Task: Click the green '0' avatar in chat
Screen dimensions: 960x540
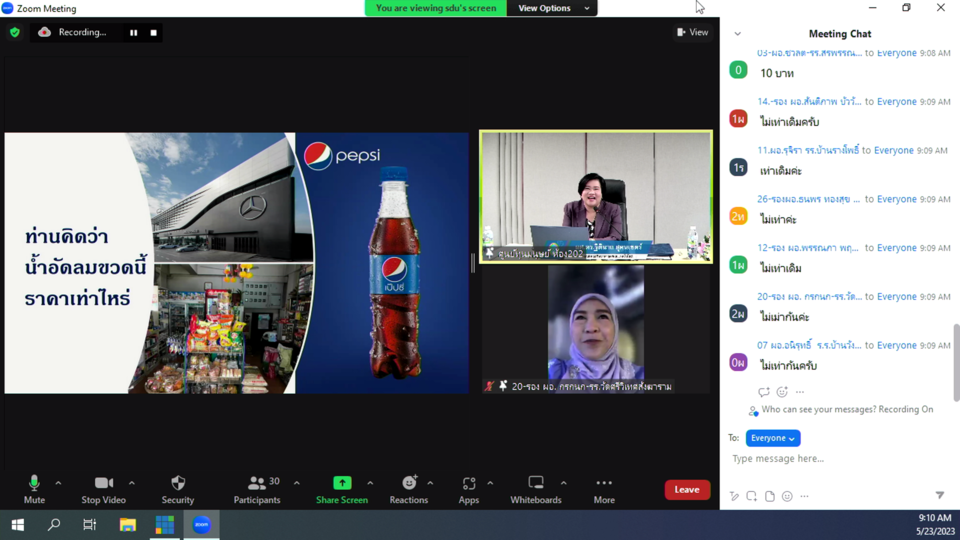Action: [738, 70]
